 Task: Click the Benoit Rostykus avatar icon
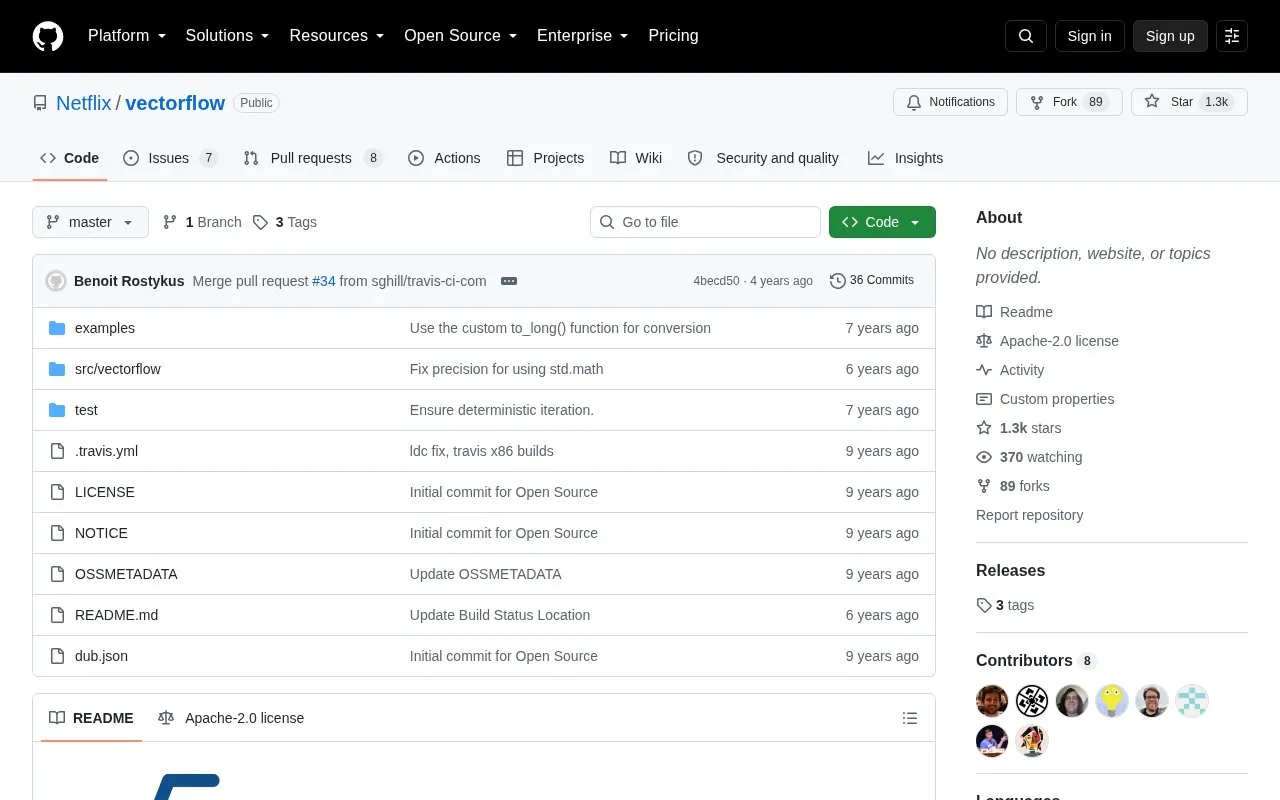tap(56, 281)
